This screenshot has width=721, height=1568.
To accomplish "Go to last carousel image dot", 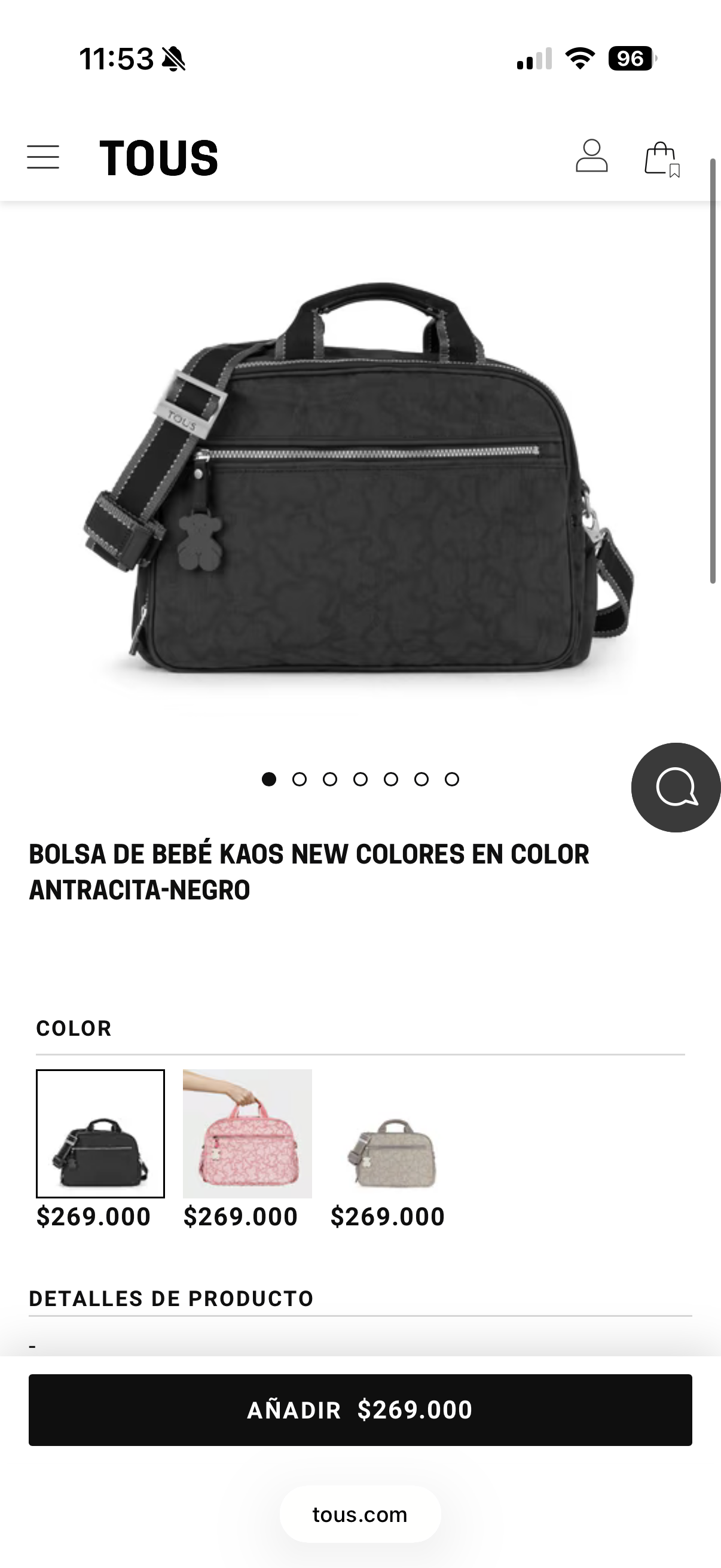I will [x=451, y=779].
